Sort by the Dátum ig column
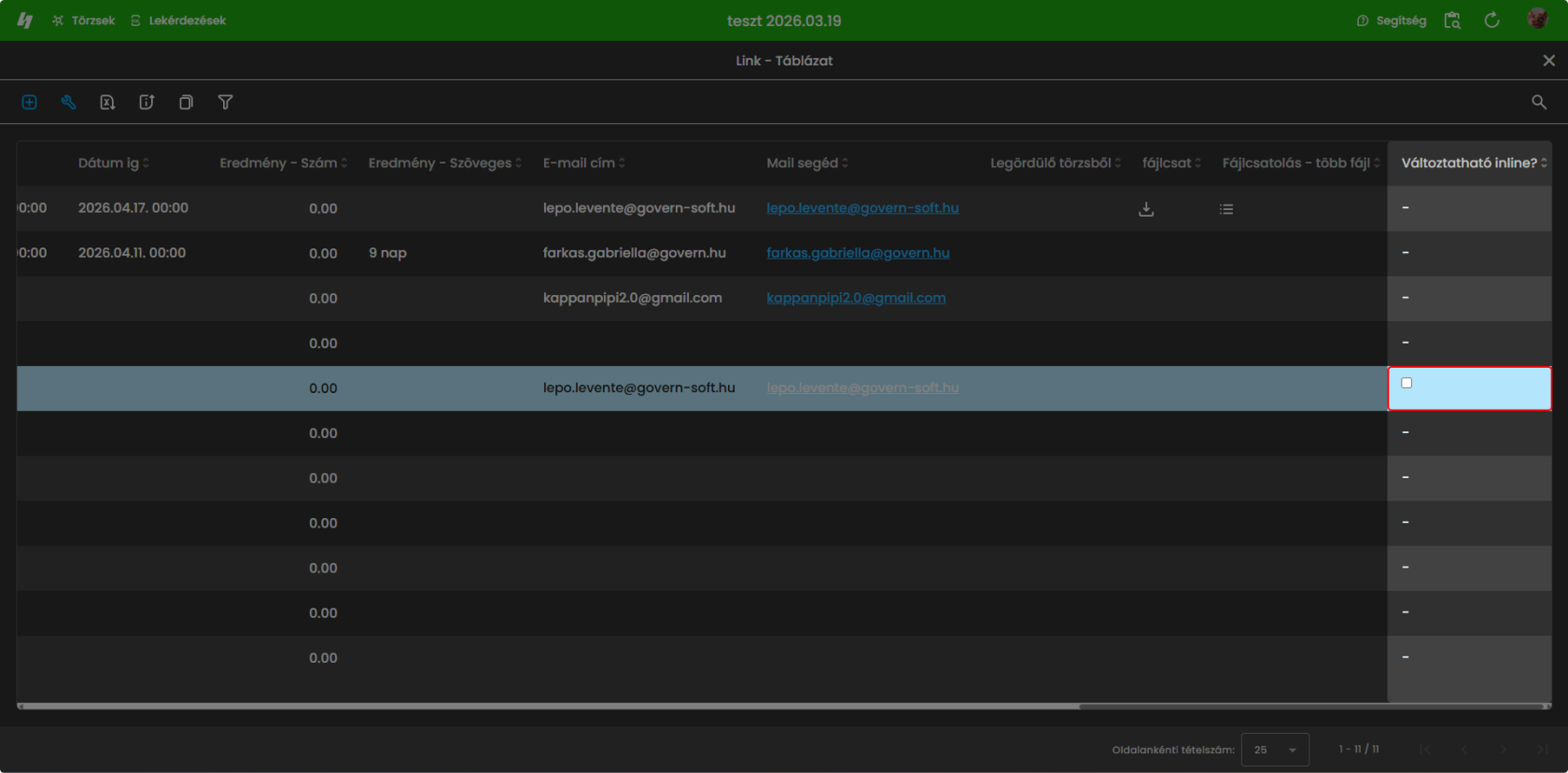 click(x=113, y=162)
